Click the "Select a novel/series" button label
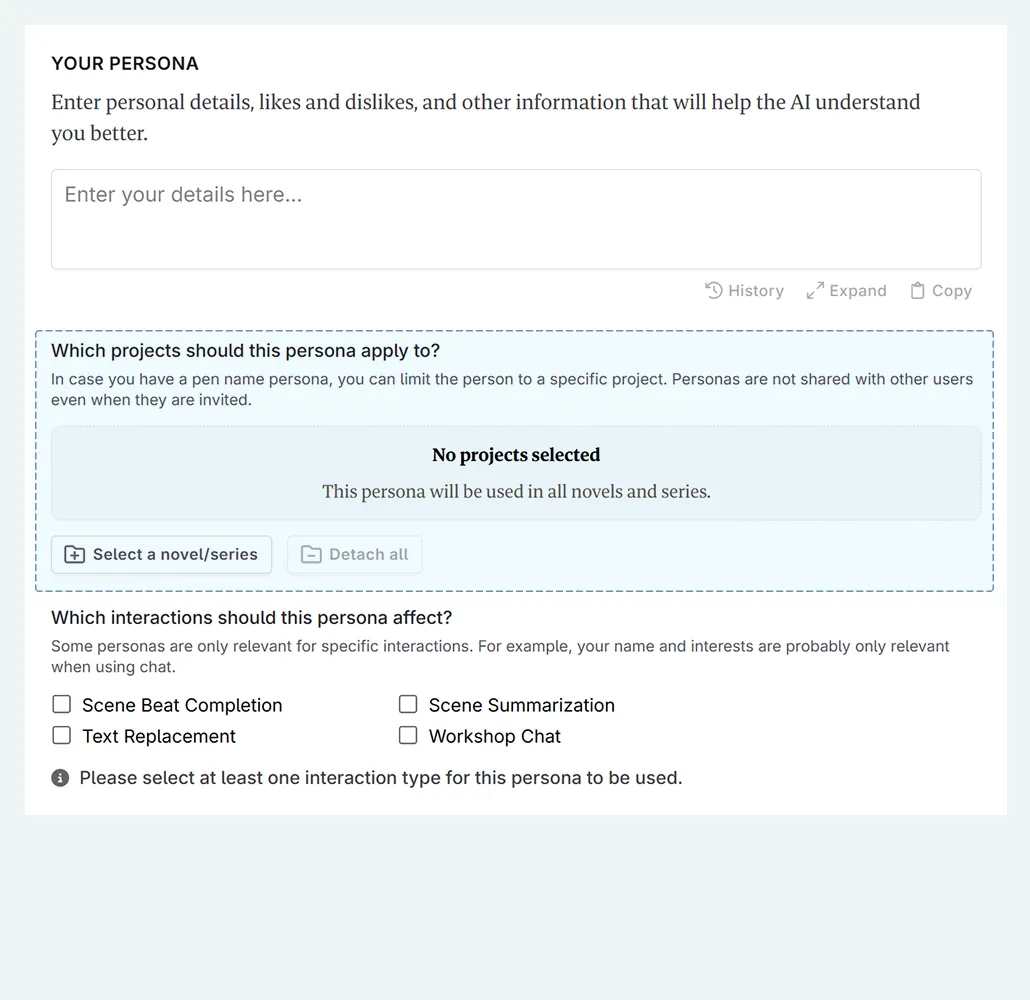This screenshot has width=1030, height=1000. pyautogui.click(x=175, y=555)
